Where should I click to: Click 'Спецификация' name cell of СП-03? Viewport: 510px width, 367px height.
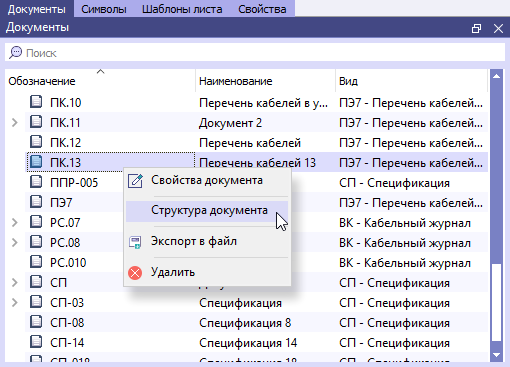(x=240, y=303)
